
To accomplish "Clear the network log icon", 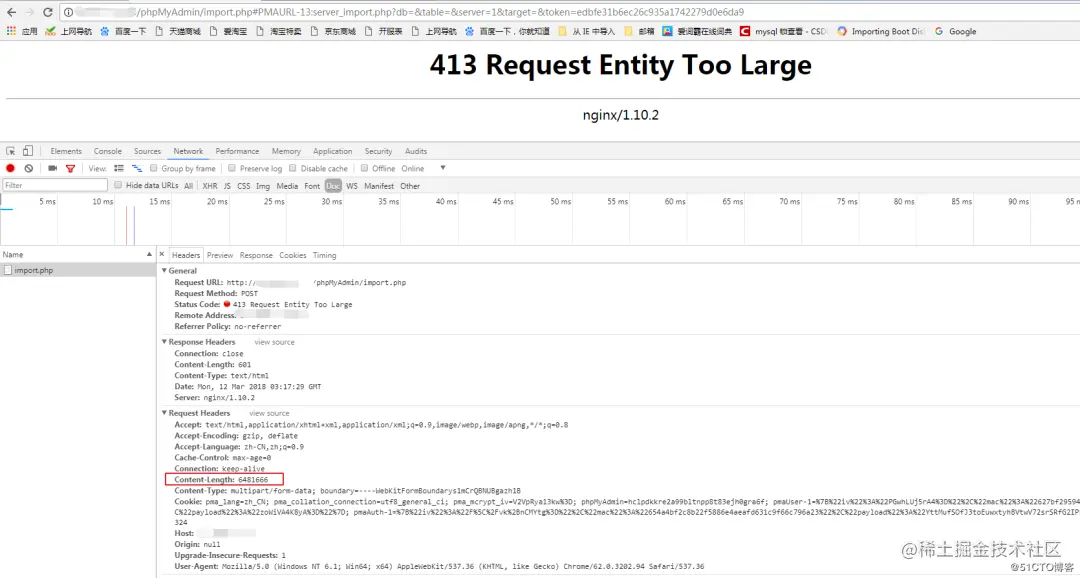I will [x=29, y=168].
